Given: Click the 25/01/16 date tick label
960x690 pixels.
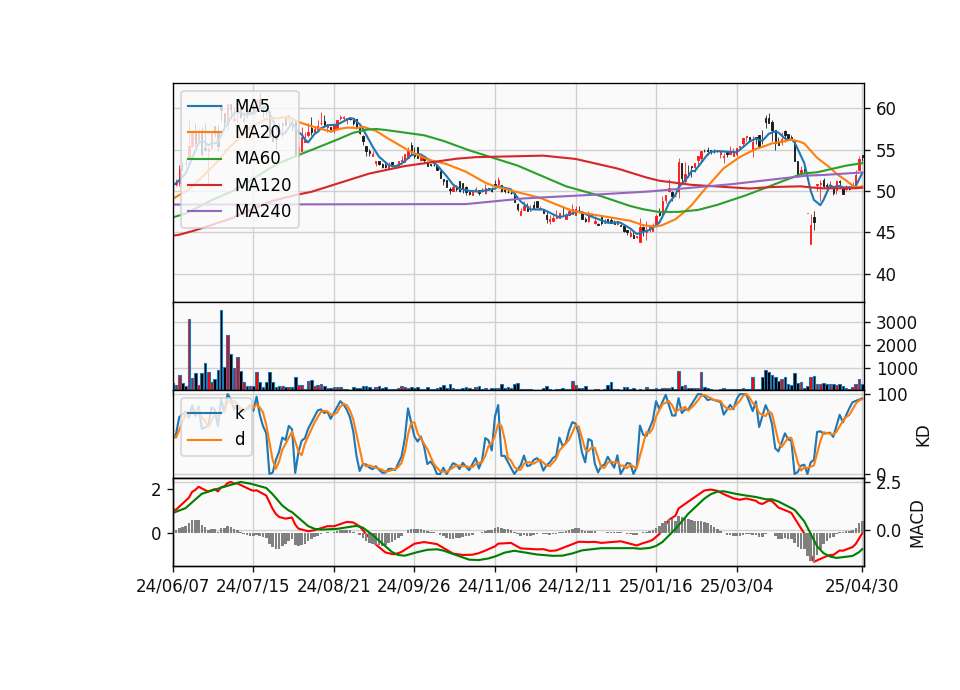Looking at the screenshot, I should click(x=656, y=586).
